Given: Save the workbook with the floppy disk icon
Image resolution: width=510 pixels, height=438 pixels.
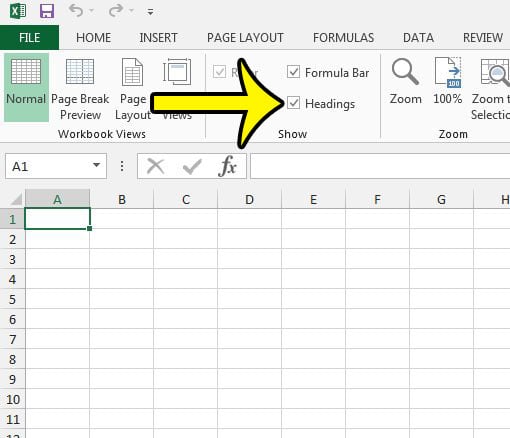Looking at the screenshot, I should (47, 11).
